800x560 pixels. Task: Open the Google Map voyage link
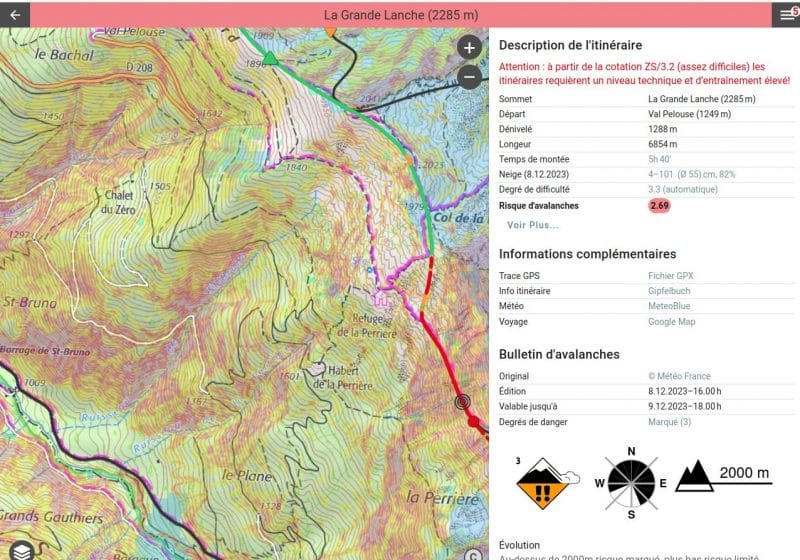pos(673,322)
